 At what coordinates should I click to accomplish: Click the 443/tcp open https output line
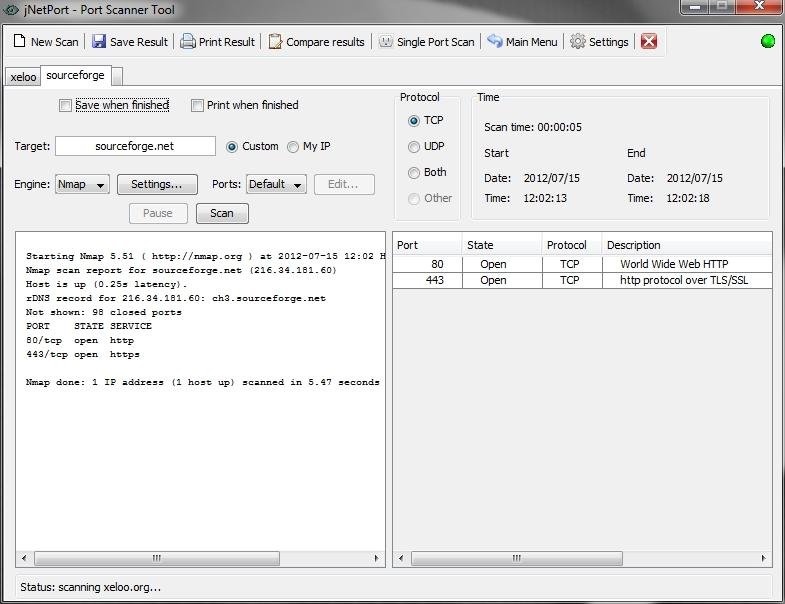[83, 354]
